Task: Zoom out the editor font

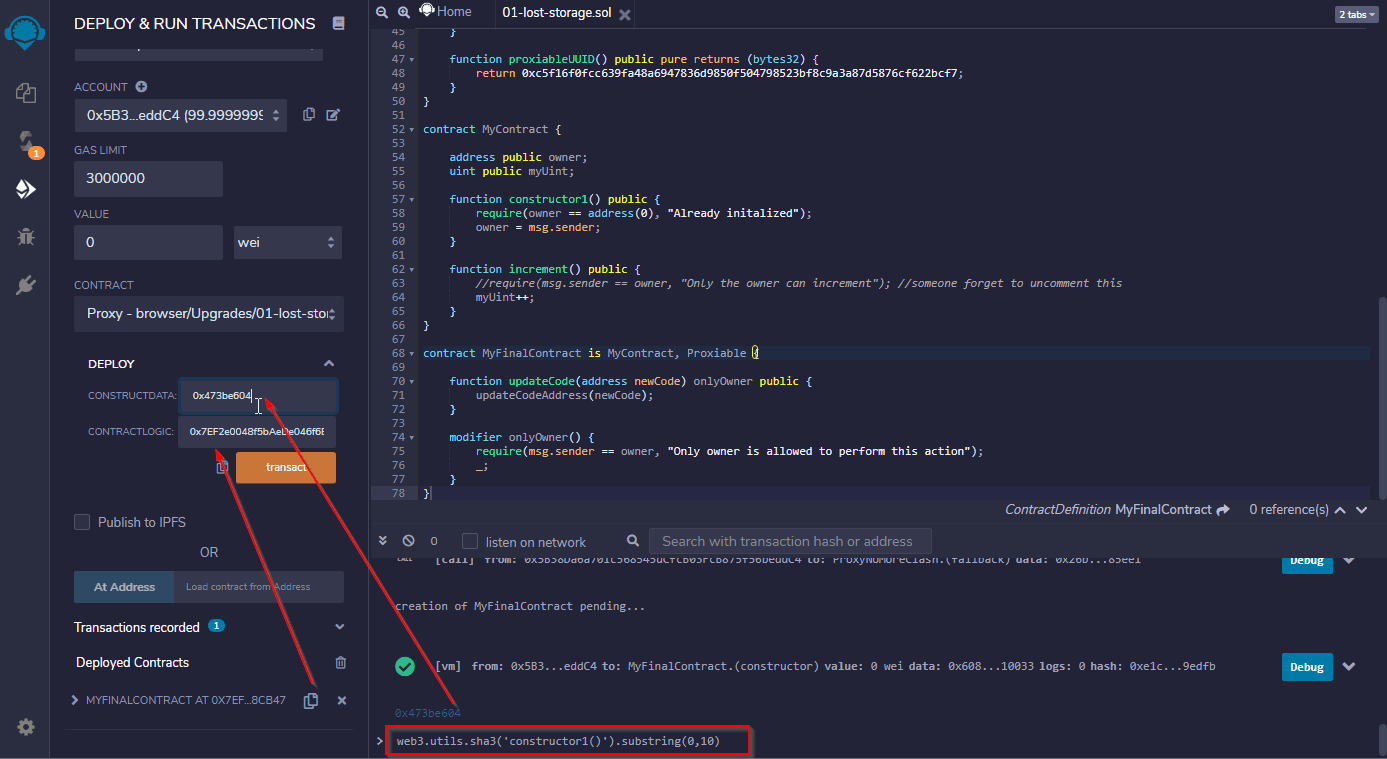Action: pyautogui.click(x=381, y=12)
